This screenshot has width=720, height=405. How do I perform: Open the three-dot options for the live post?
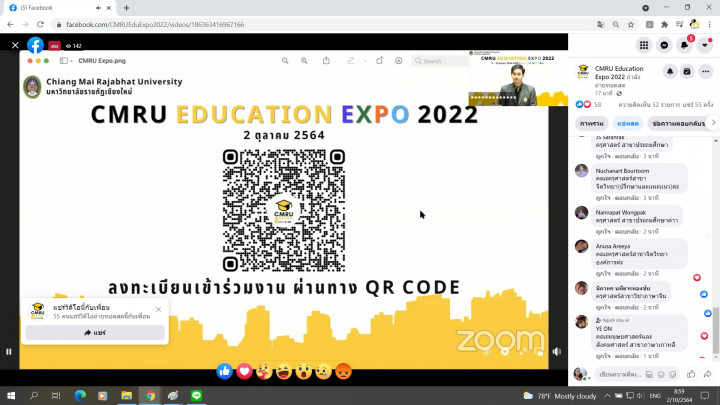[705, 72]
